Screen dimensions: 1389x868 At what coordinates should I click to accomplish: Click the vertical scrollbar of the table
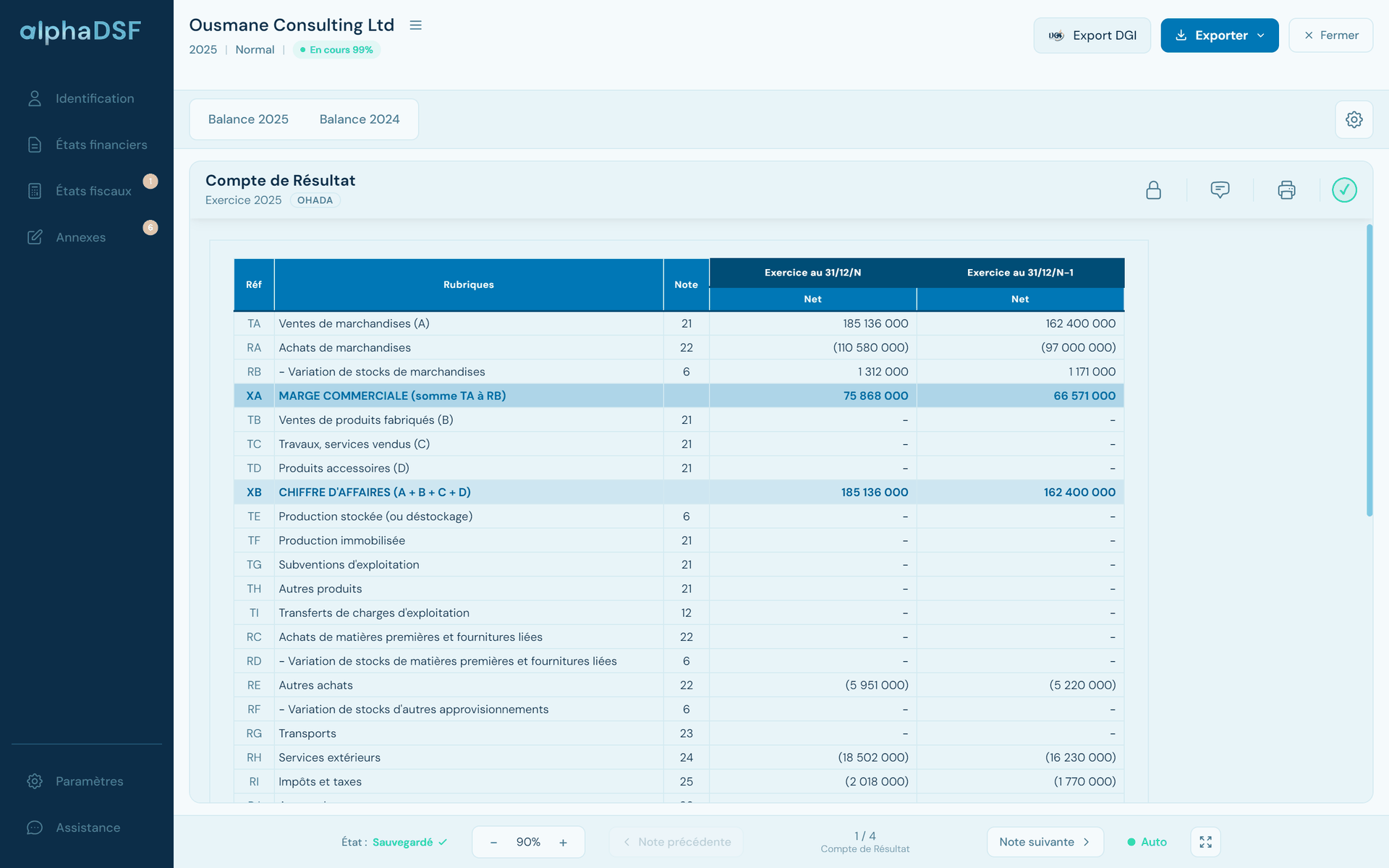point(1369,370)
